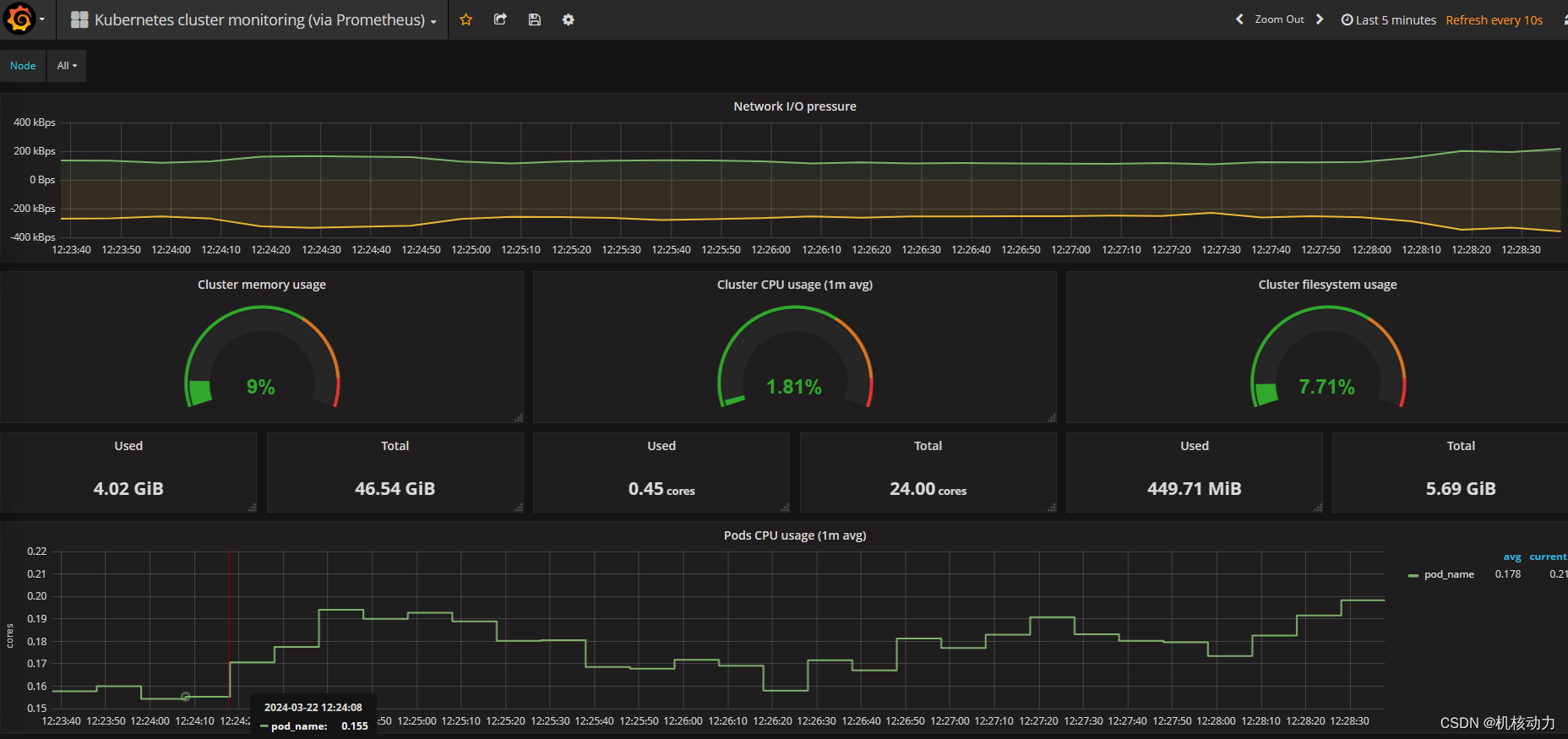The width and height of the screenshot is (1568, 739).
Task: Click the 1.81% CPU gauge
Action: point(795,357)
